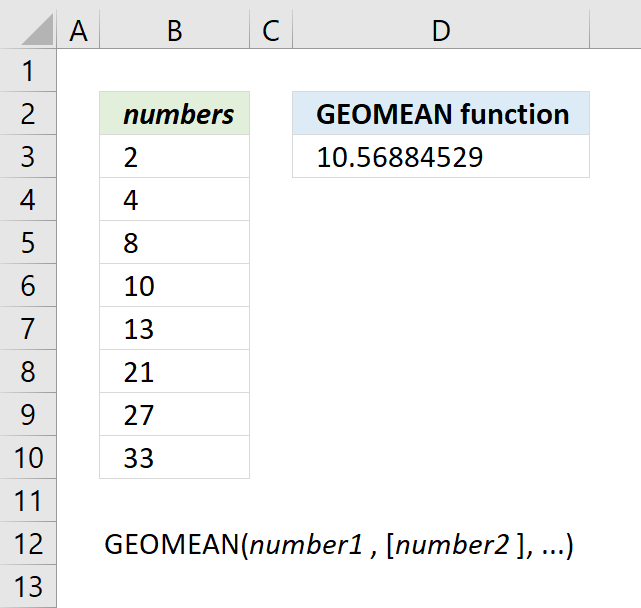Screen dimensions: 641x608
Task: Select the cell containing 4
Action: 175,200
